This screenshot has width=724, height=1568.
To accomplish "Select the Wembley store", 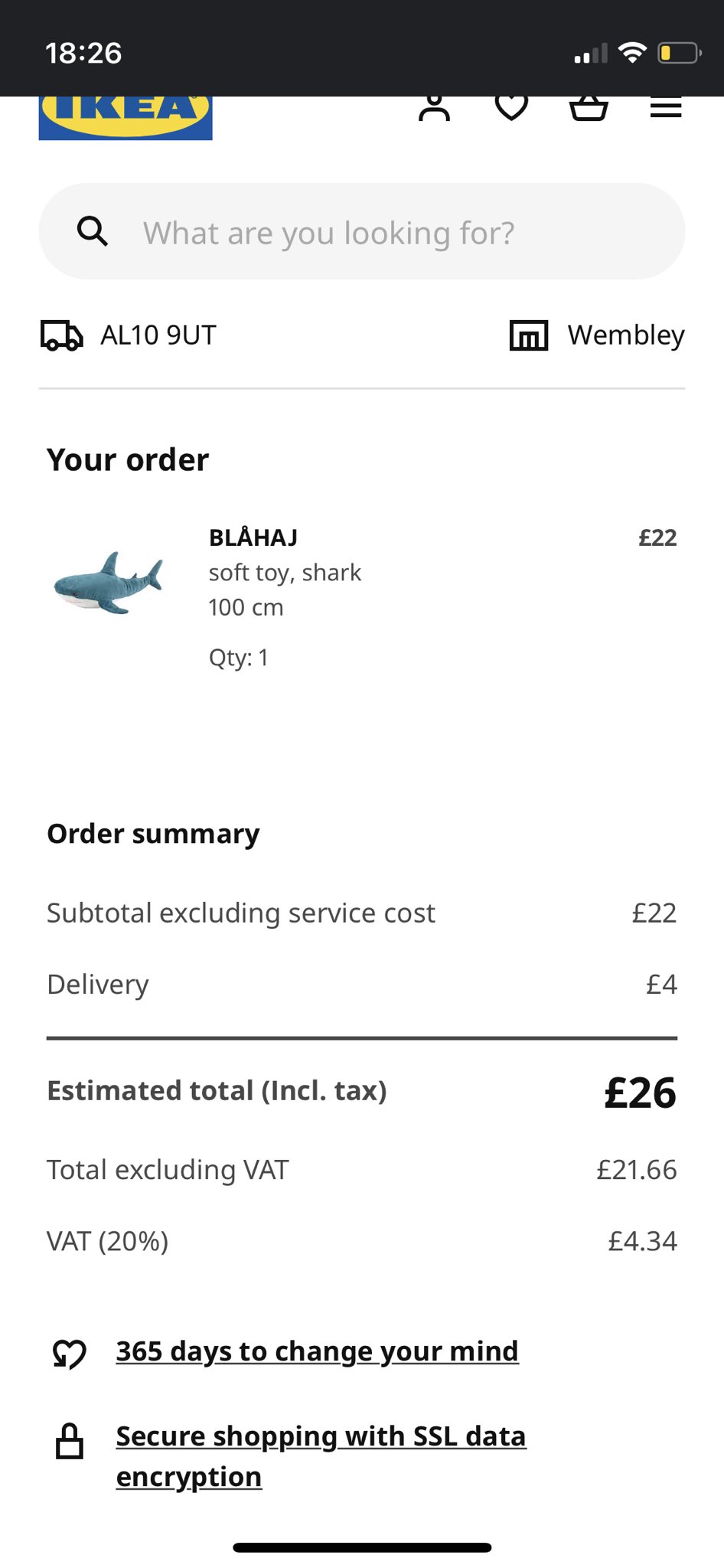I will [x=625, y=335].
